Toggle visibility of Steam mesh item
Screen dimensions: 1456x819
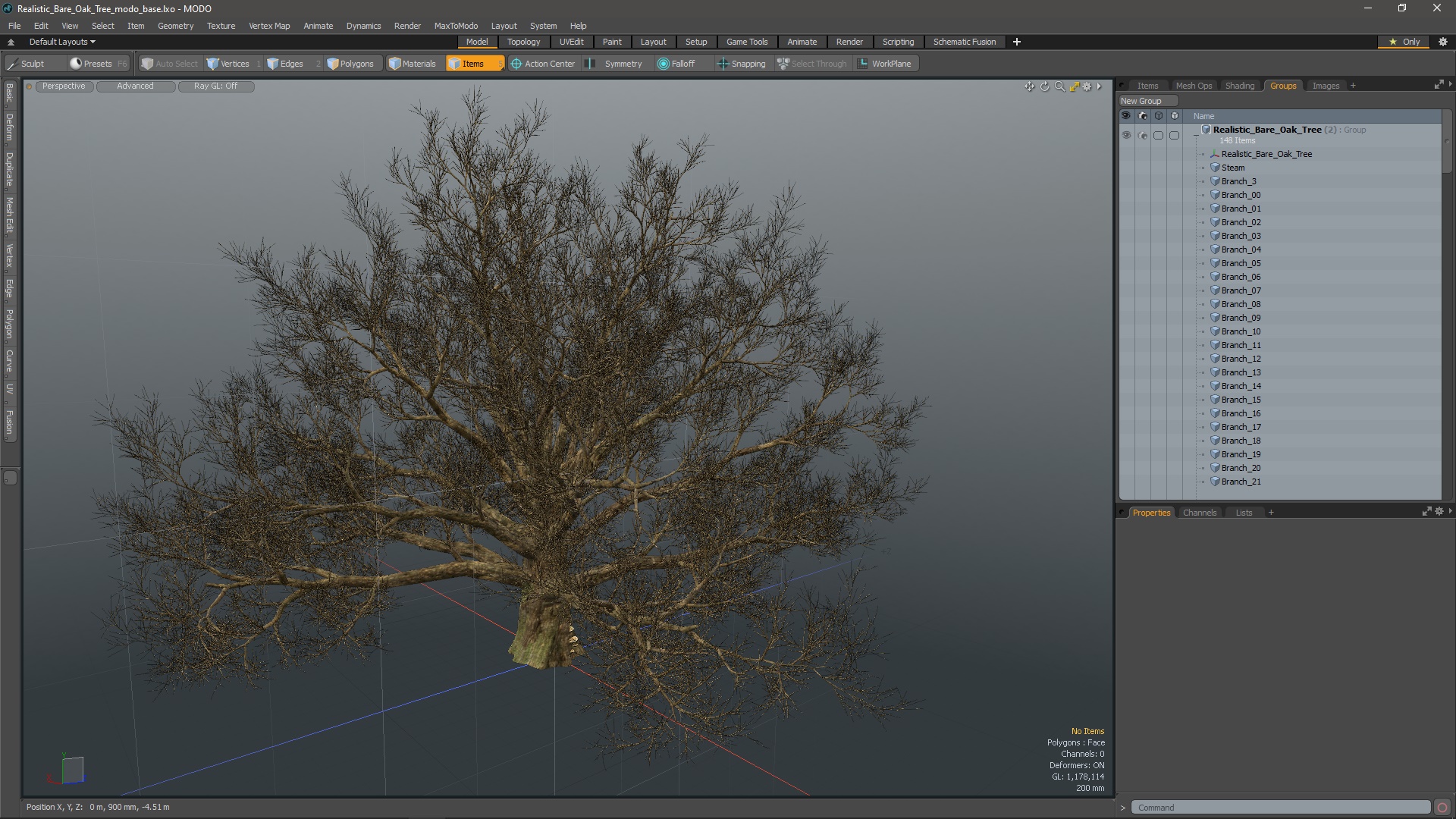coord(1127,167)
